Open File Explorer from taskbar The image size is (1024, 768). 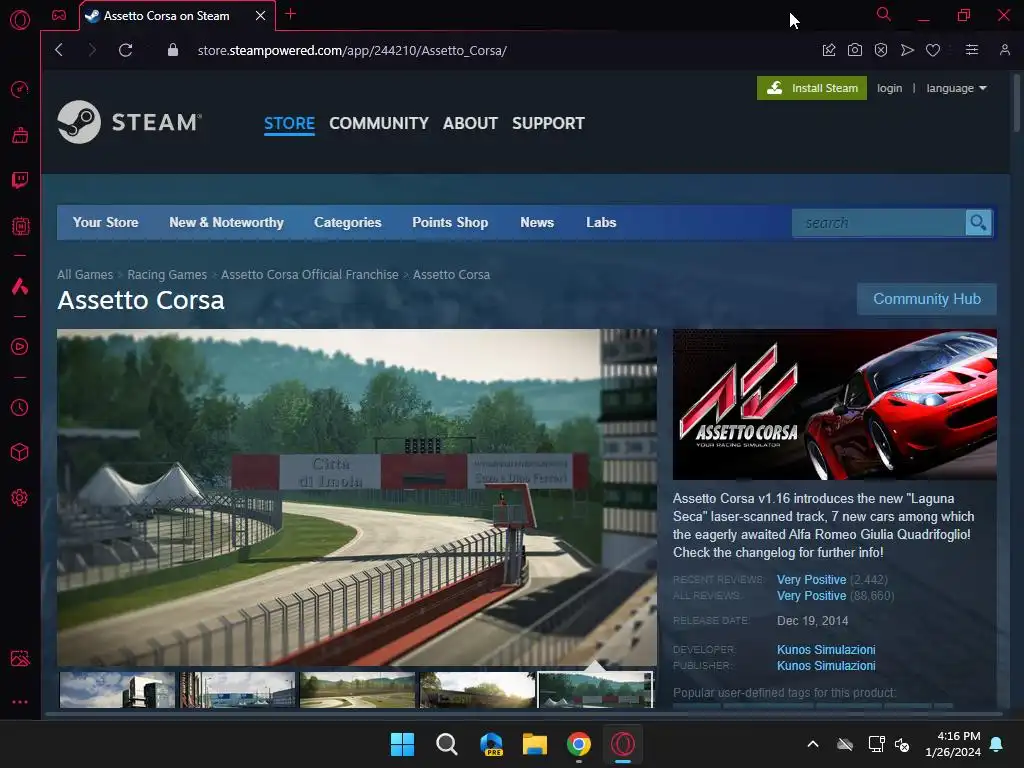[x=535, y=744]
